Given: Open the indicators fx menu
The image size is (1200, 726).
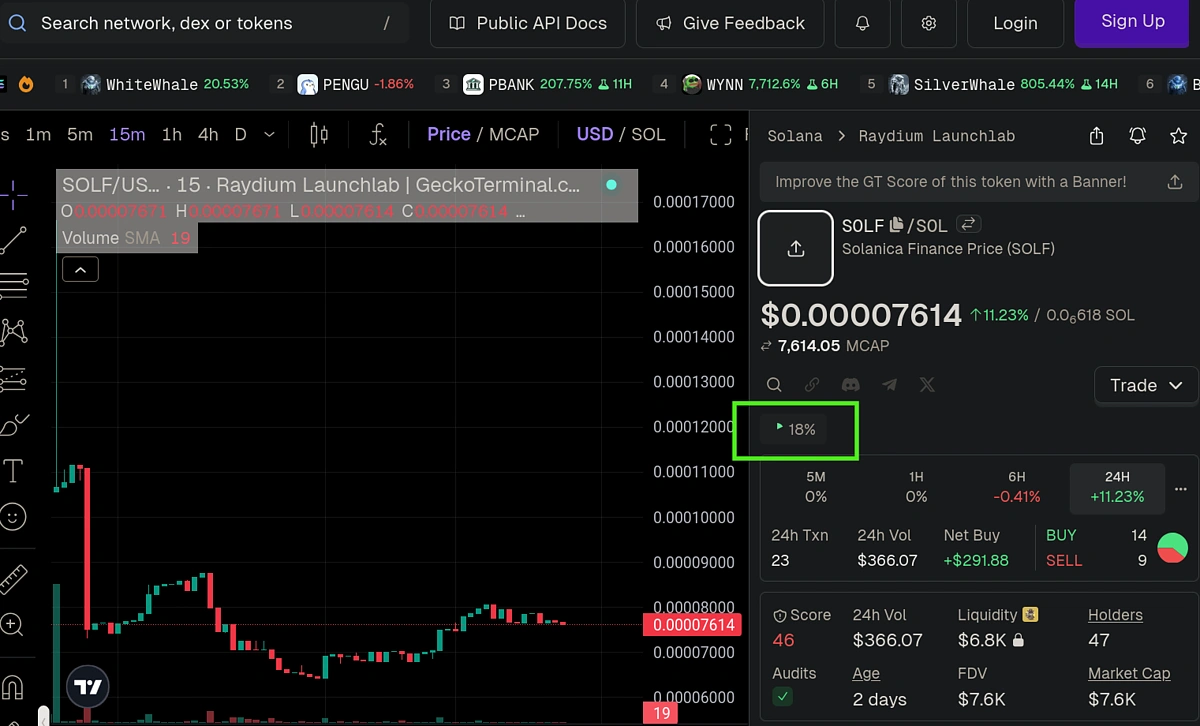Looking at the screenshot, I should tap(378, 133).
